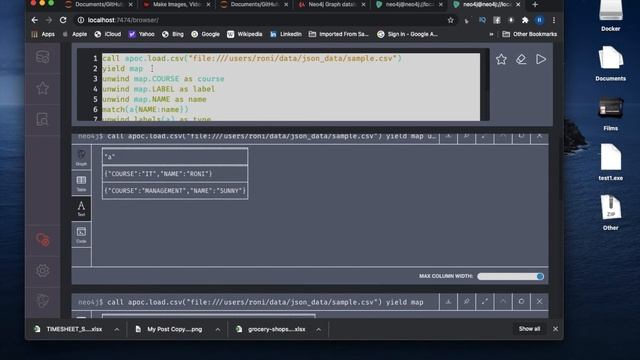The width and height of the screenshot is (640, 360).
Task: Select the test1.exe file on the desktop
Action: 611,162
